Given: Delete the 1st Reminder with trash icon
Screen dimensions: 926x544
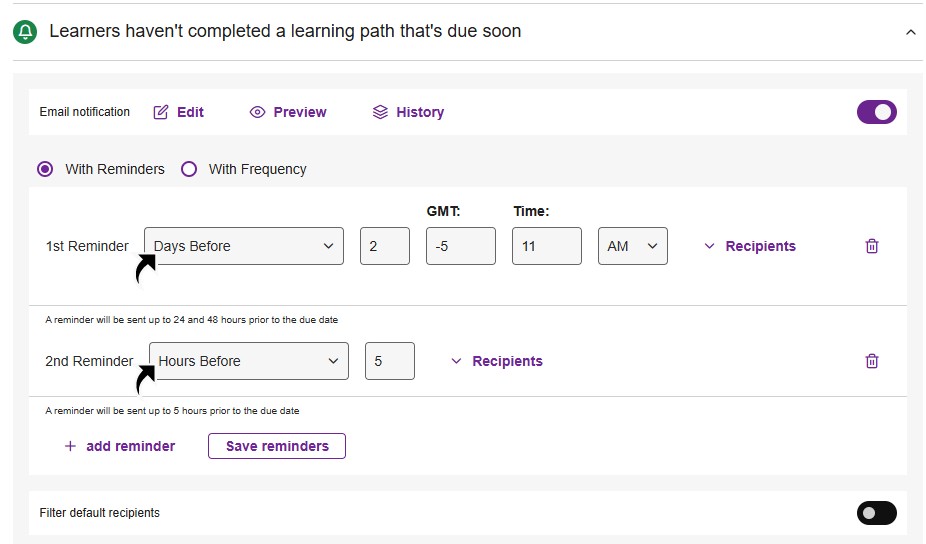Looking at the screenshot, I should [x=872, y=246].
